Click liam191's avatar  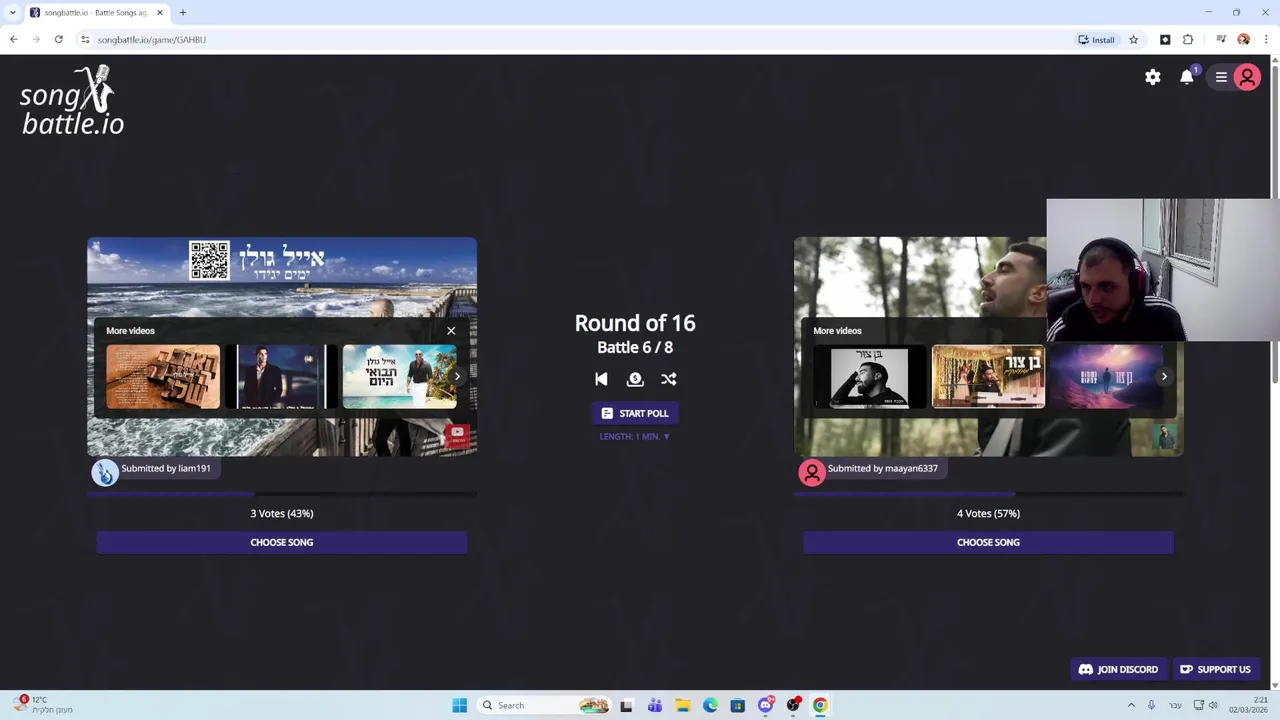click(x=105, y=472)
